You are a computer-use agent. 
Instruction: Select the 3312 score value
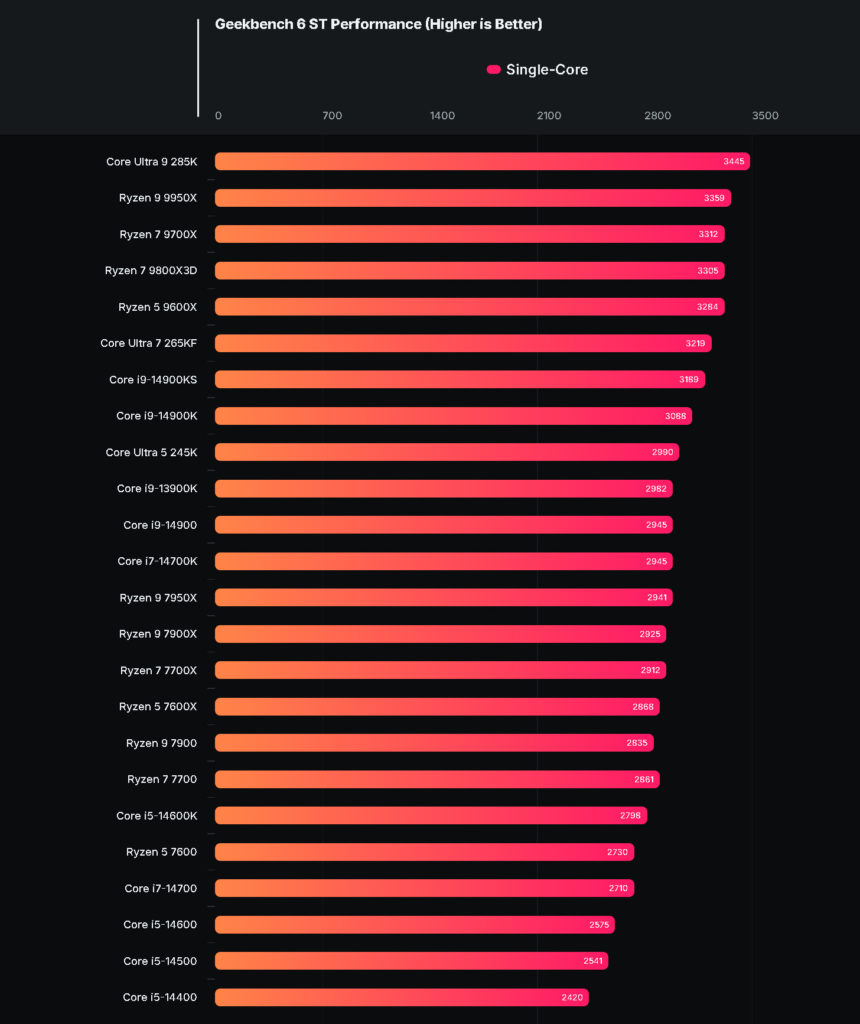[x=708, y=234]
